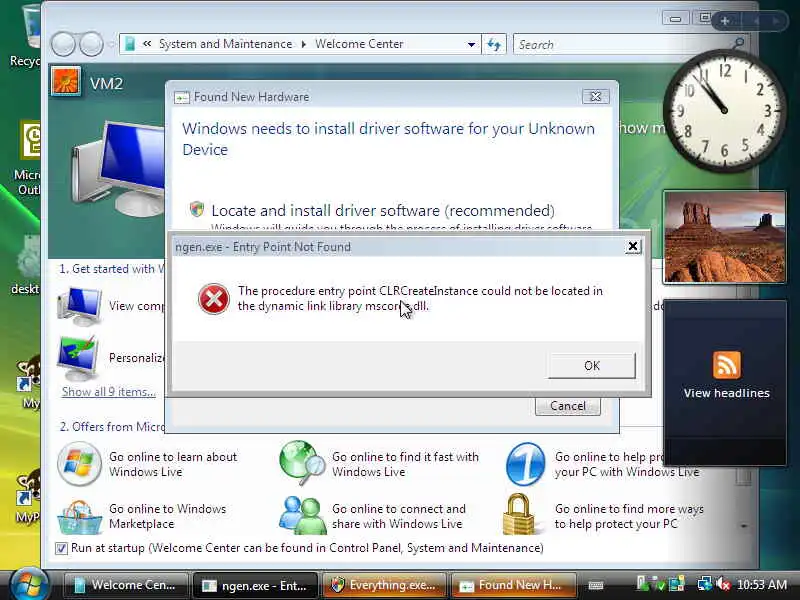This screenshot has height=600, width=800.
Task: Click the VM2 user picture
Action: (65, 81)
